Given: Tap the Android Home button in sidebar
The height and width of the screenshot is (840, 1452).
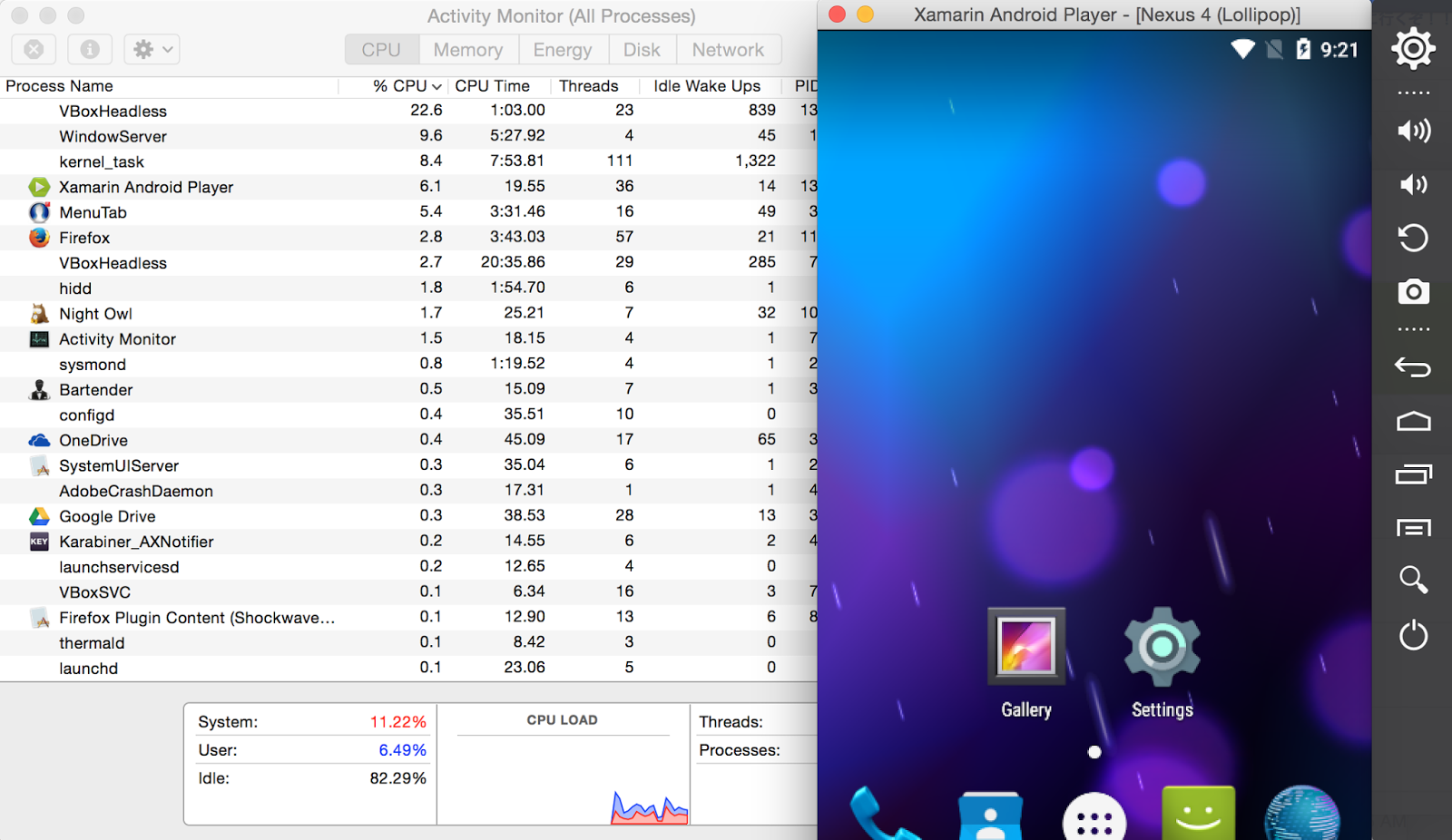Looking at the screenshot, I should (x=1413, y=421).
